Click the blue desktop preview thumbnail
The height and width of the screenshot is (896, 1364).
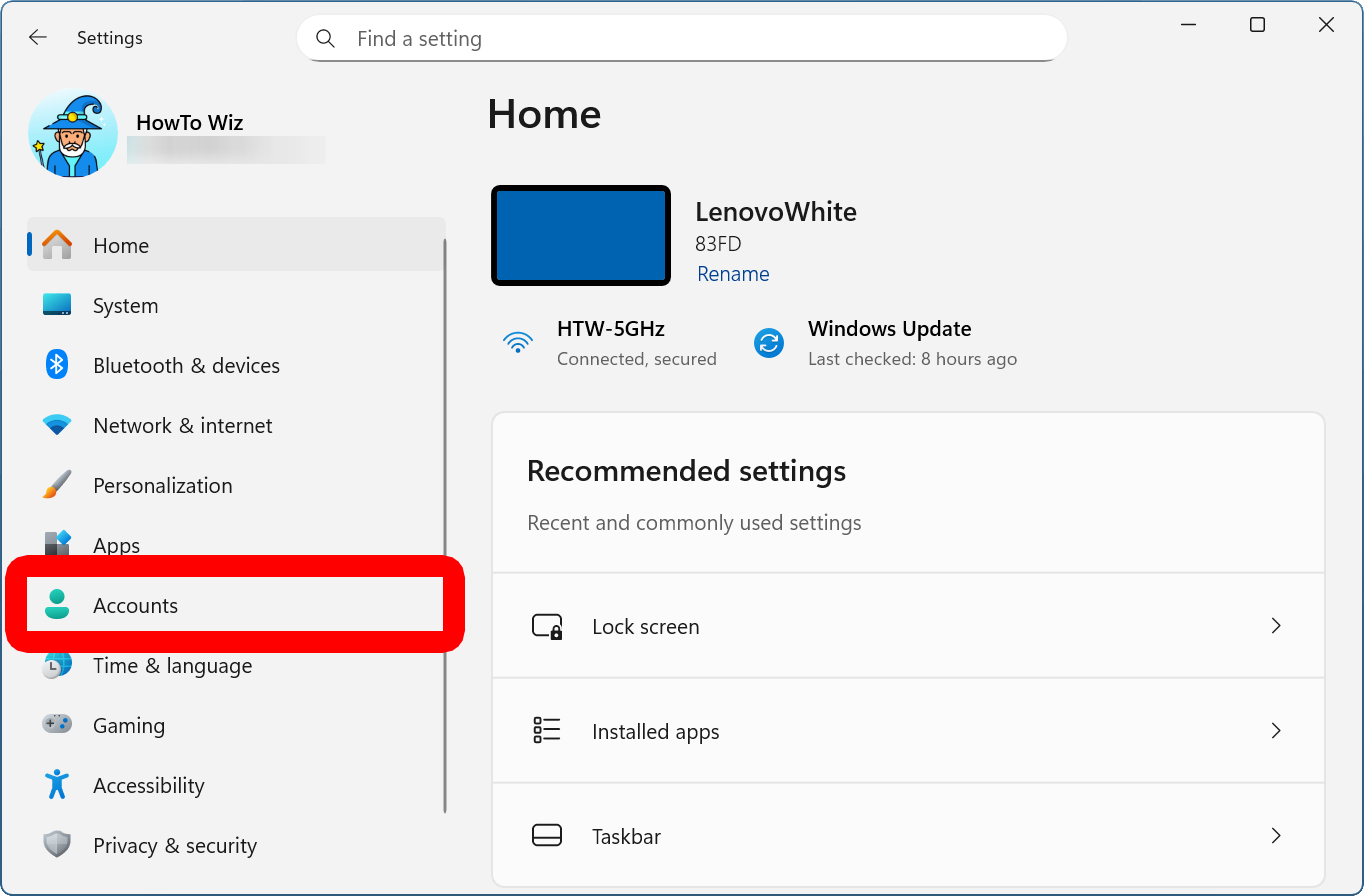[581, 236]
